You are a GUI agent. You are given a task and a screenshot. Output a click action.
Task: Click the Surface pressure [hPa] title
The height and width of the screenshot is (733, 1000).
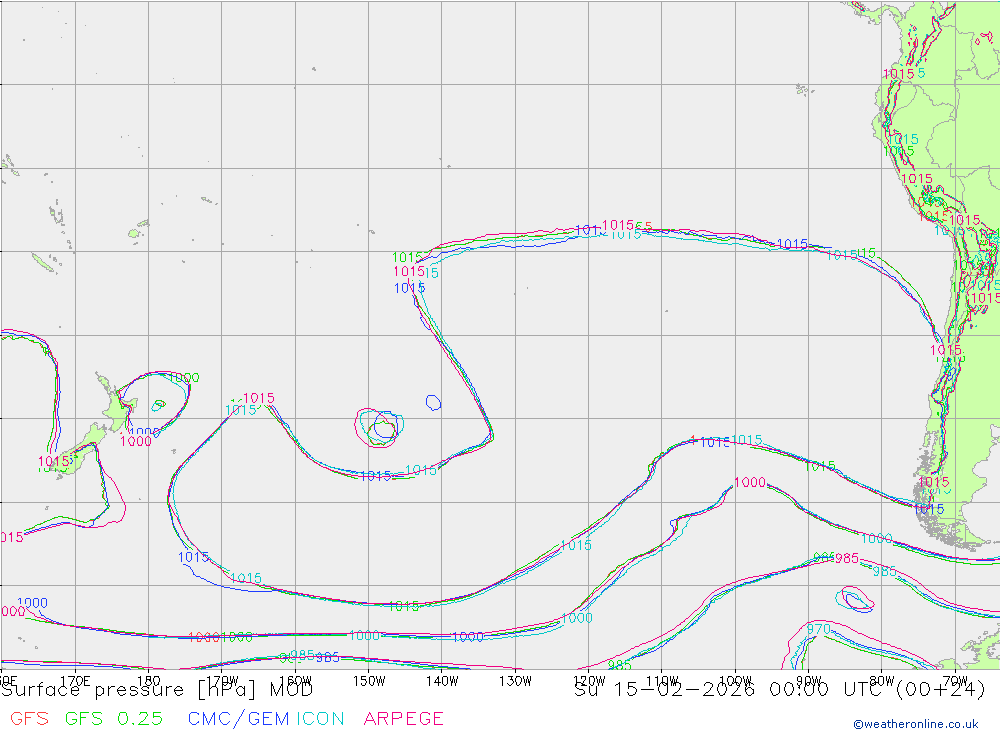[x=158, y=689]
